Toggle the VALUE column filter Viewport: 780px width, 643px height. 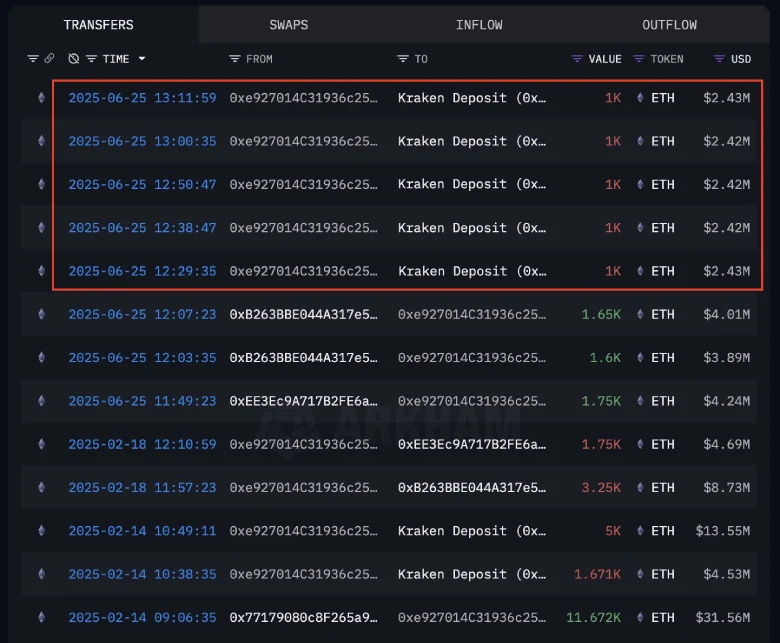pos(577,59)
